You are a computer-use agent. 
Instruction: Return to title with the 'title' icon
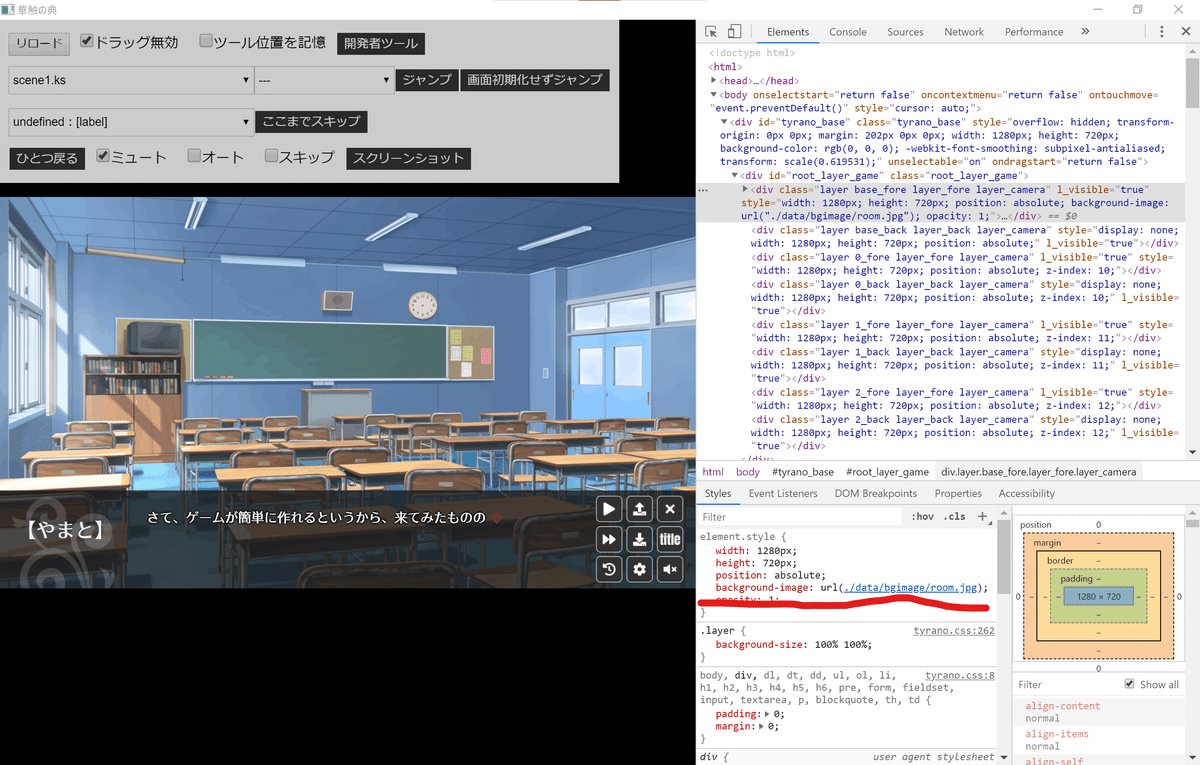[671, 539]
